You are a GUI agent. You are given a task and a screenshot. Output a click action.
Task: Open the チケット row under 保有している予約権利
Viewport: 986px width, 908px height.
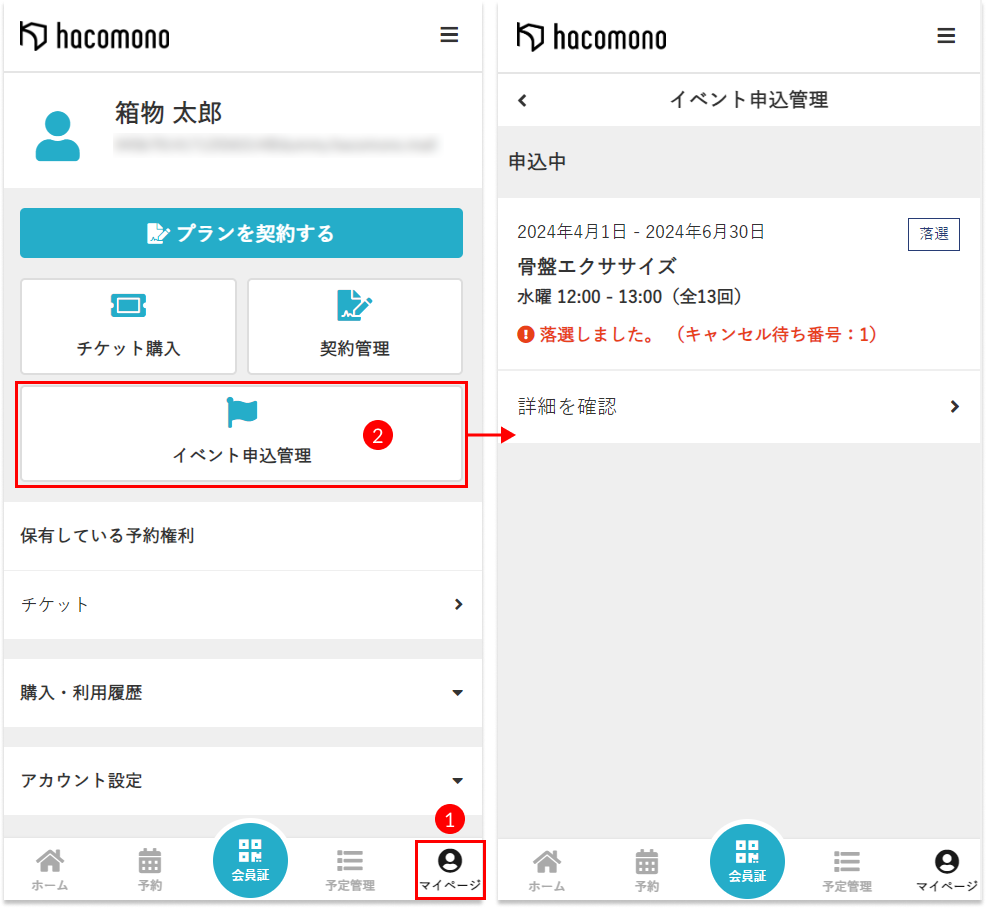click(x=243, y=604)
